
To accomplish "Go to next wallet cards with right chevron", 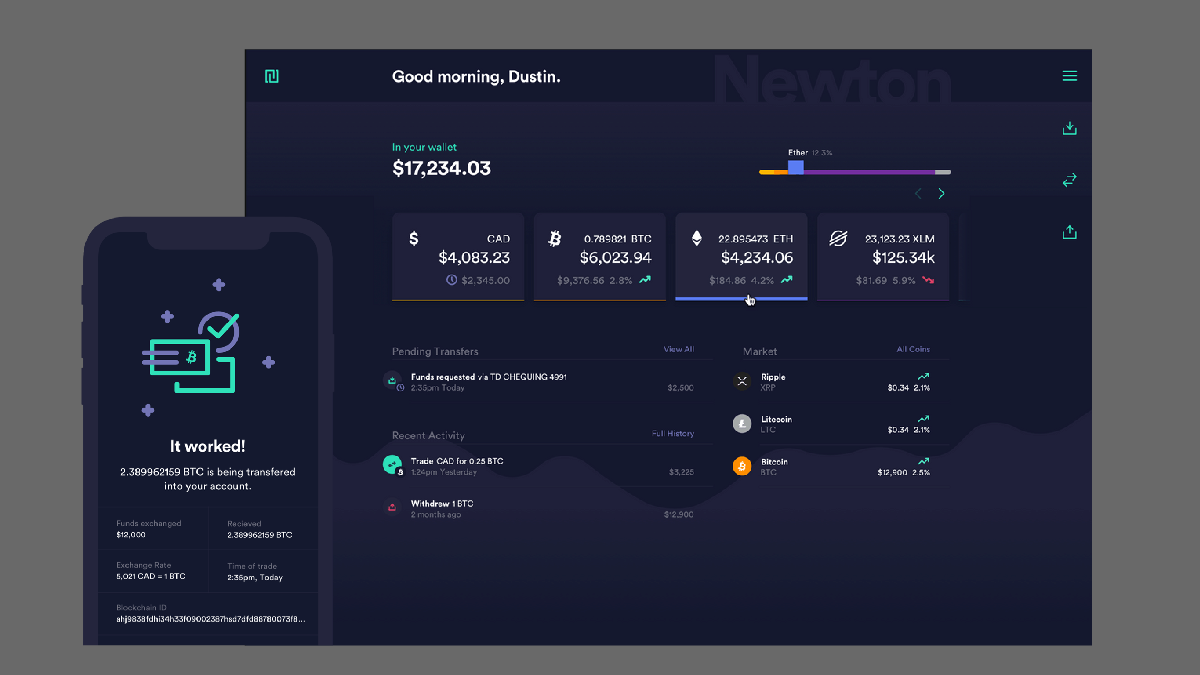I will 941,194.
